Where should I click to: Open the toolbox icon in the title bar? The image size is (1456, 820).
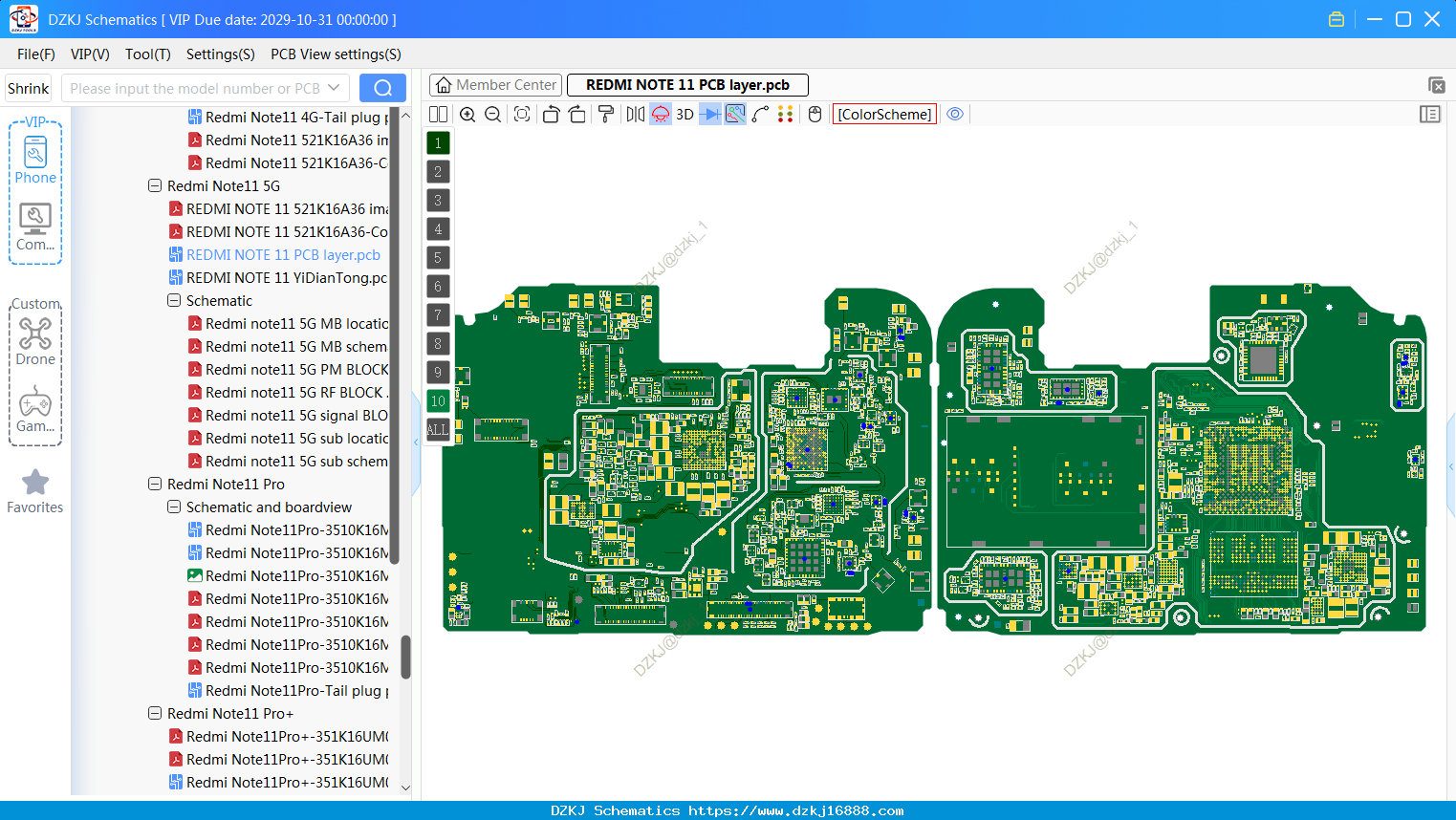(1336, 19)
